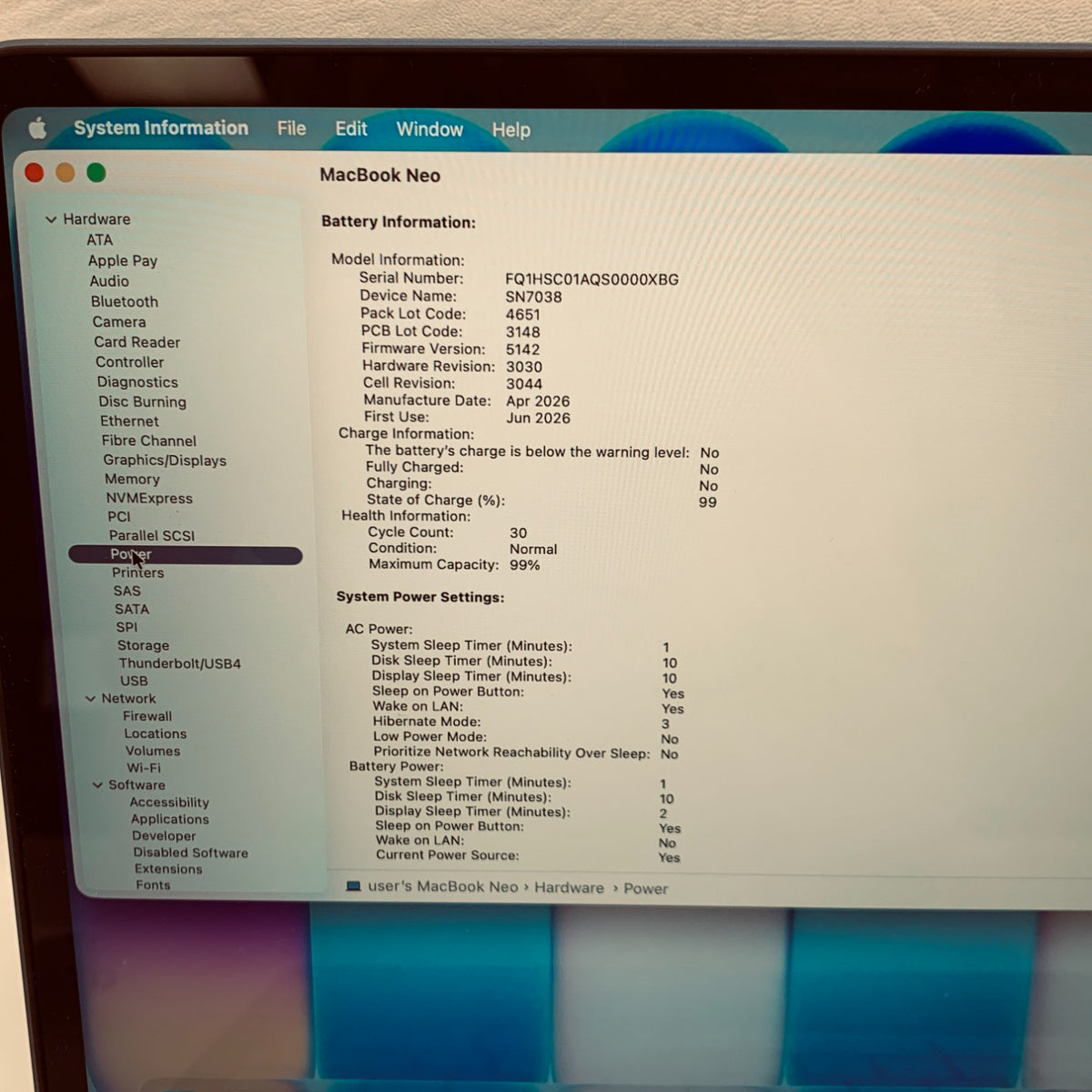Select Applications under Software
The height and width of the screenshot is (1092, 1092).
[x=169, y=819]
